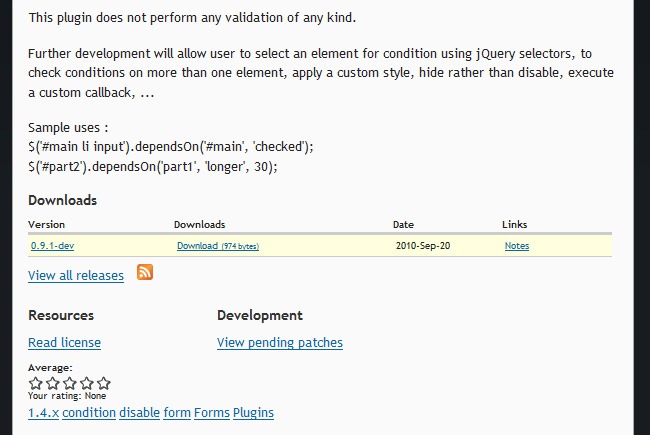The height and width of the screenshot is (435, 650).
Task: Open the 0.9.1-dev version link
Action: tap(51, 246)
